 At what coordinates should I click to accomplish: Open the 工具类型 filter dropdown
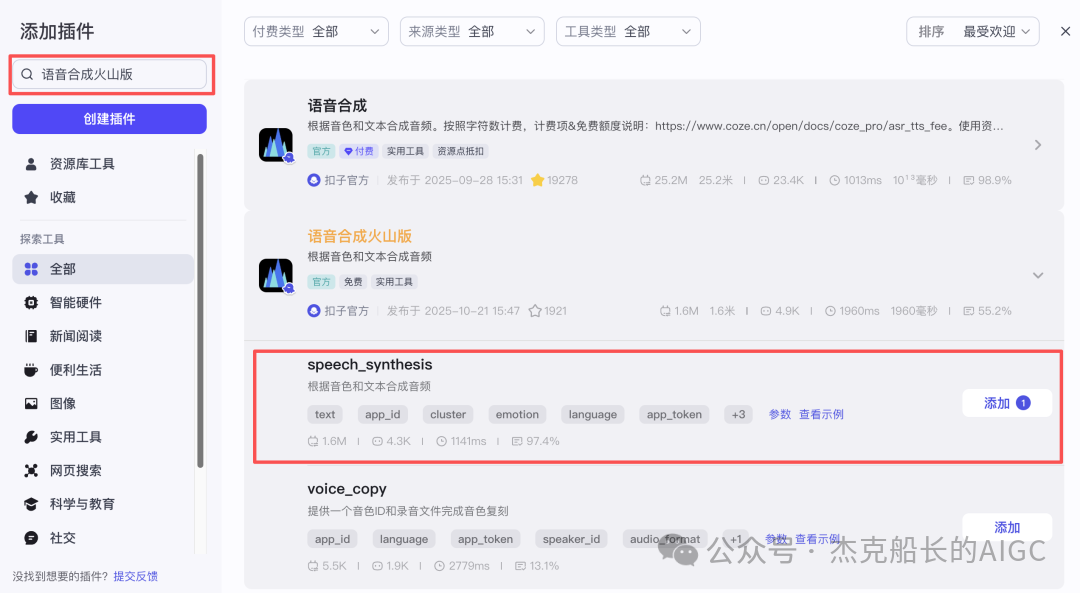pos(628,32)
